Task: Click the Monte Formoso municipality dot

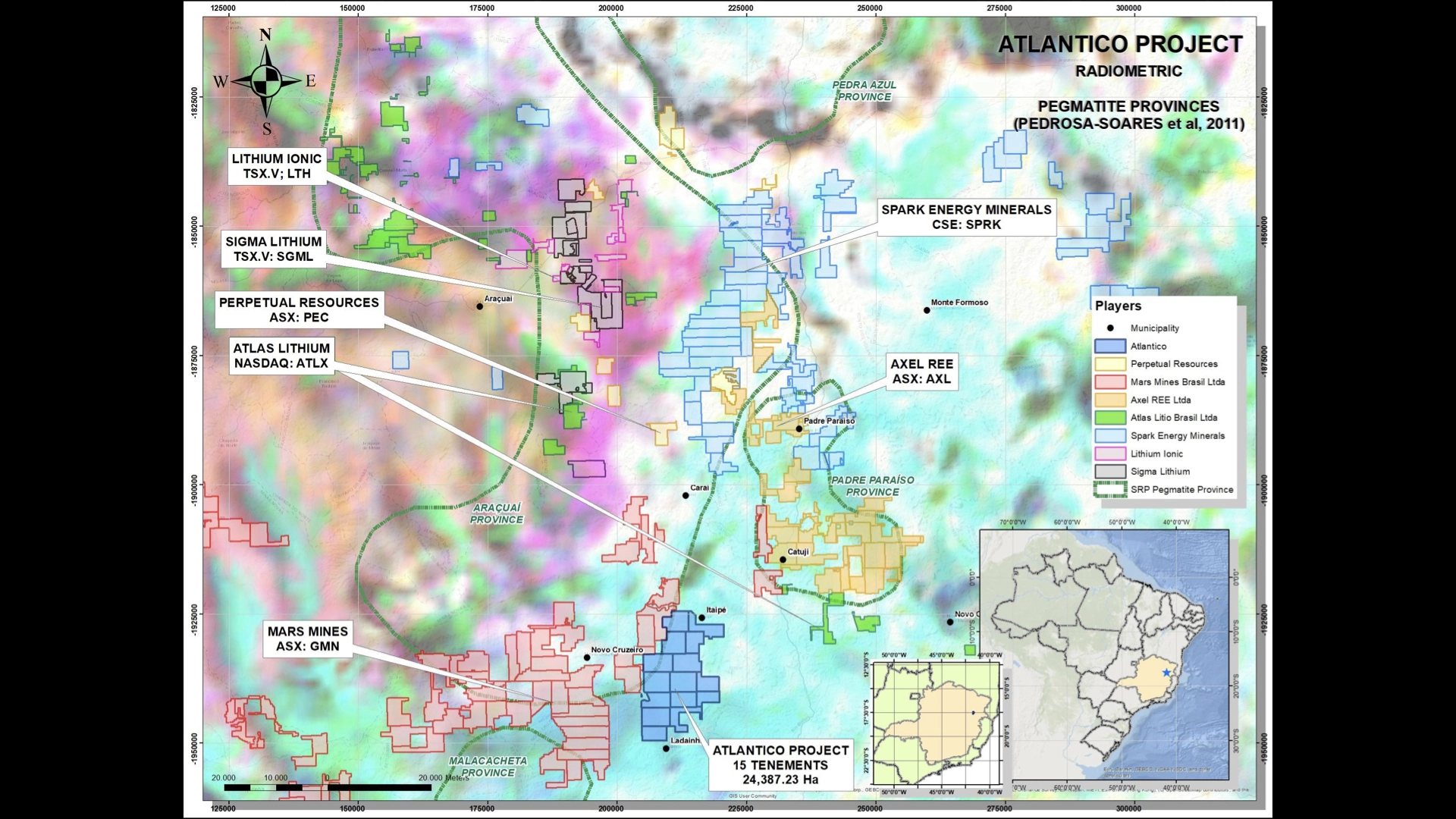Action: (x=927, y=310)
